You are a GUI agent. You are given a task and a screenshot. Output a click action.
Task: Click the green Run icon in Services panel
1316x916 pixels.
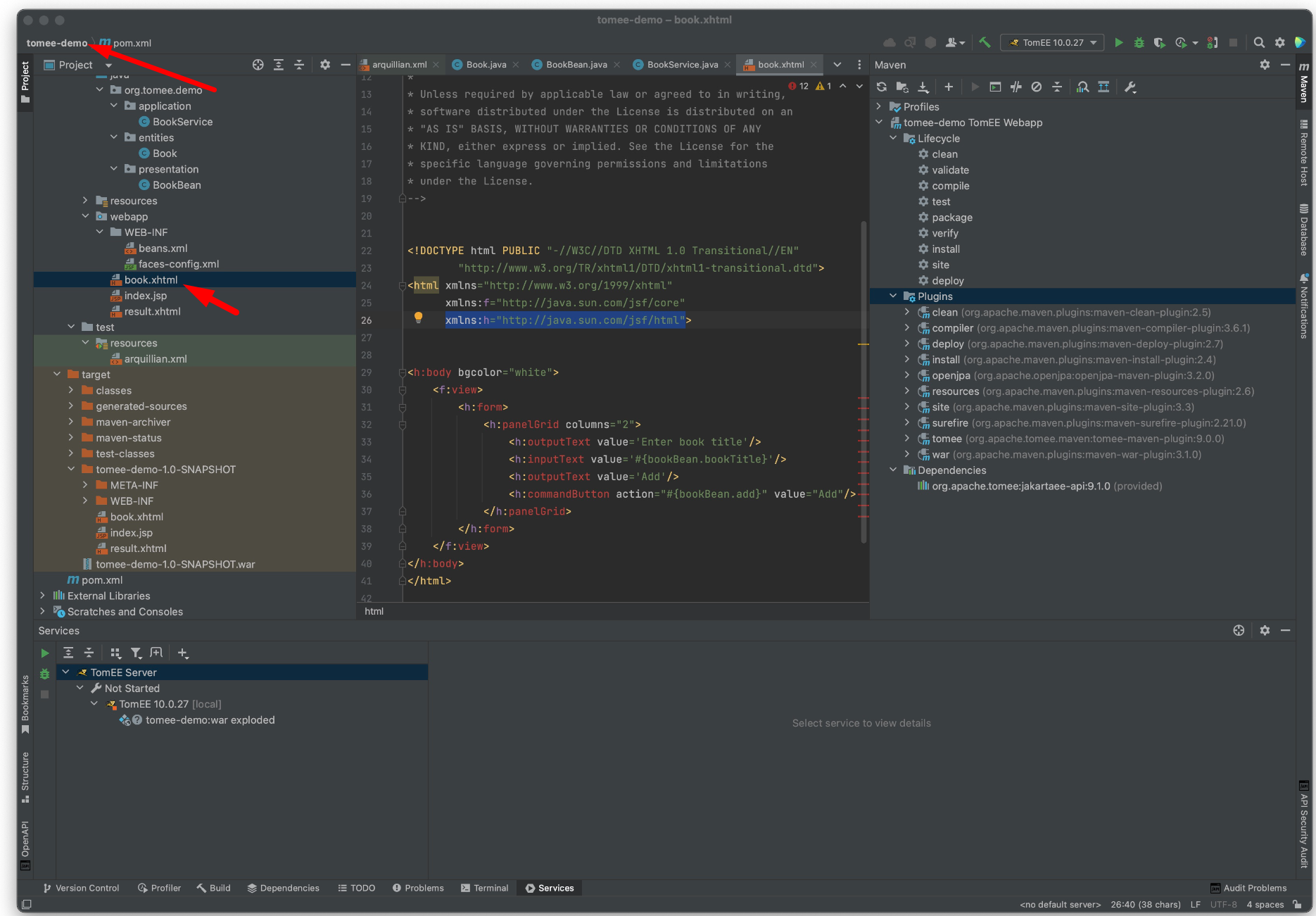click(x=45, y=653)
